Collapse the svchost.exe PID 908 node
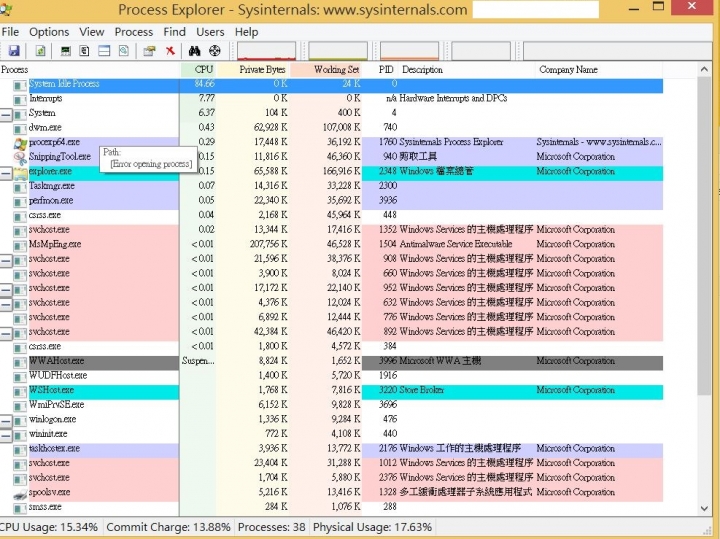Image resolution: width=720 pixels, height=539 pixels. pos(6,261)
